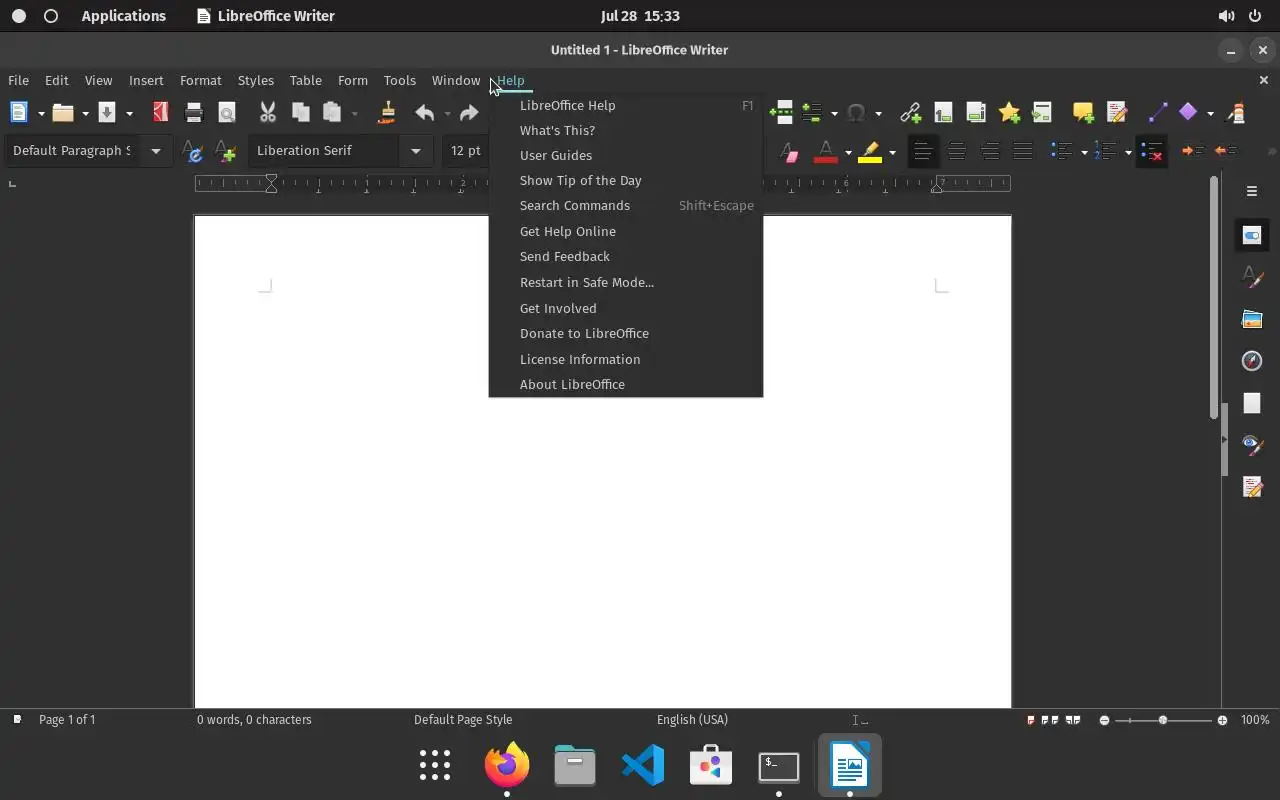Click the Paste clipboard icon

pos(332,113)
